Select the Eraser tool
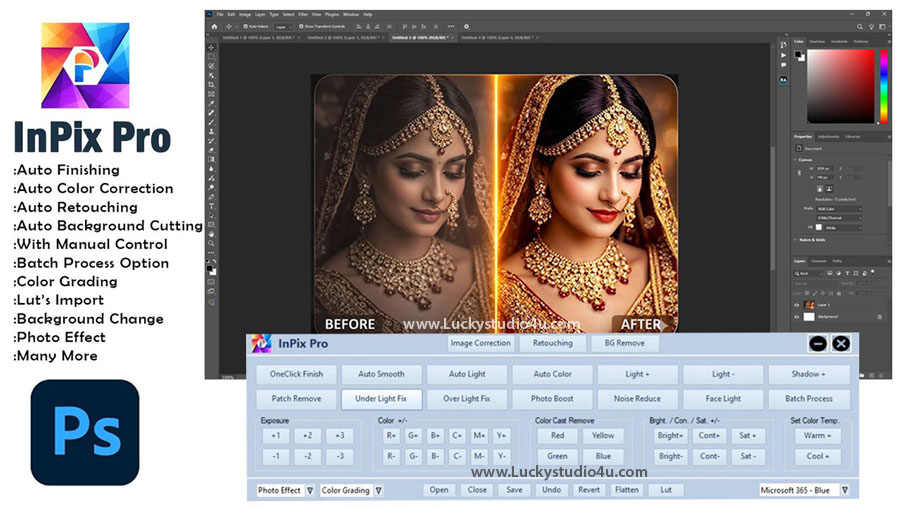Image resolution: width=900 pixels, height=506 pixels. pyautogui.click(x=211, y=150)
